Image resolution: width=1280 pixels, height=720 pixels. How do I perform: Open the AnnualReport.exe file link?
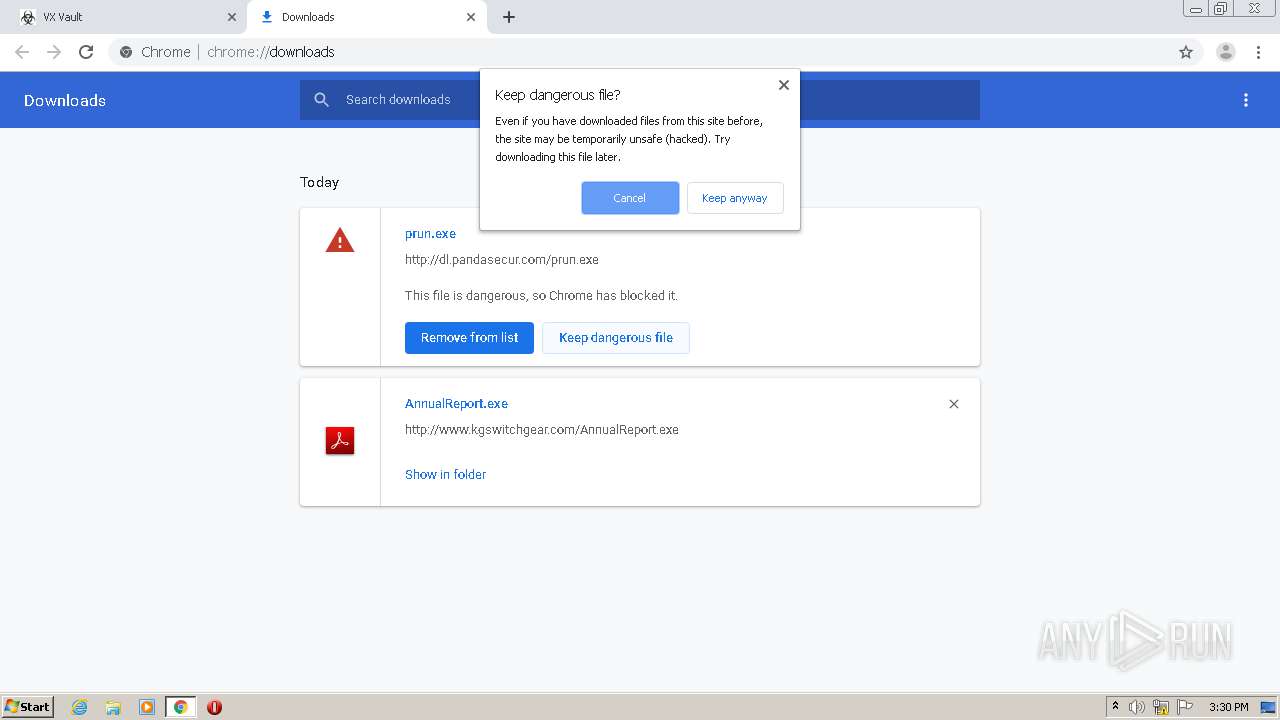tap(456, 404)
